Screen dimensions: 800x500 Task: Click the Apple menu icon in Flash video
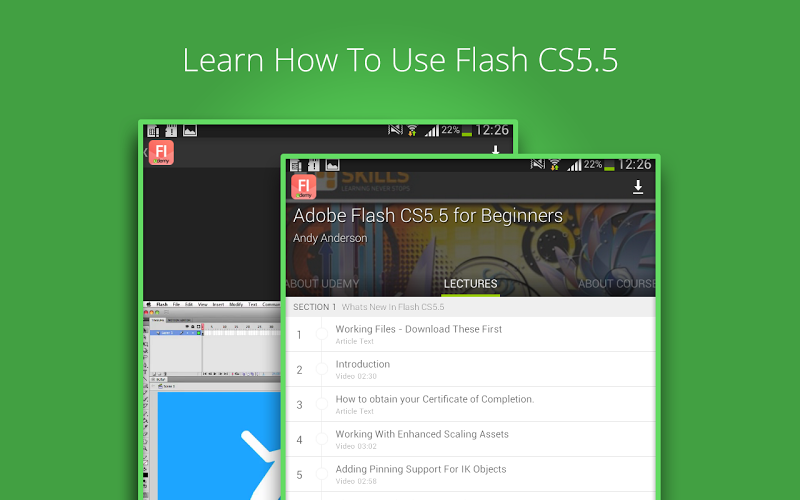click(148, 304)
